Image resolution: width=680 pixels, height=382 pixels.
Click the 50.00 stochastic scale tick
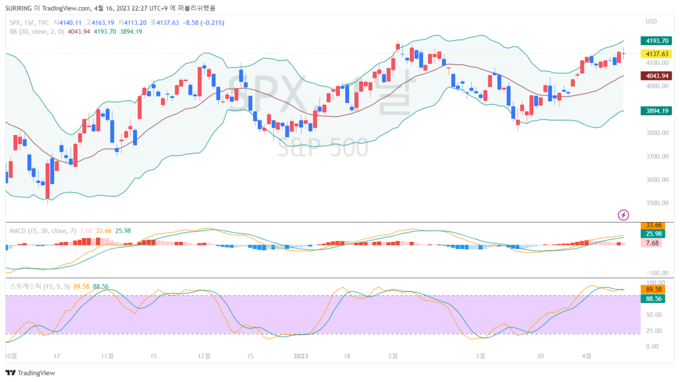[x=654, y=315]
